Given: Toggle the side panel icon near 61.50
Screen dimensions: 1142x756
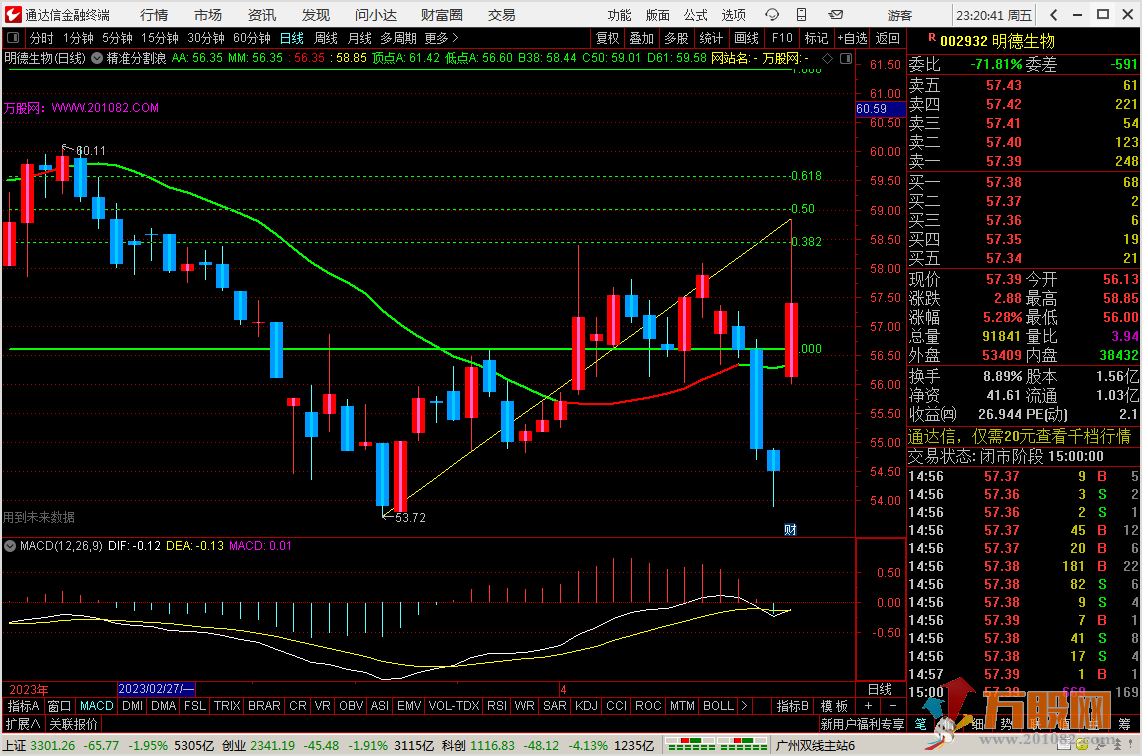Looking at the screenshot, I should tap(846, 58).
